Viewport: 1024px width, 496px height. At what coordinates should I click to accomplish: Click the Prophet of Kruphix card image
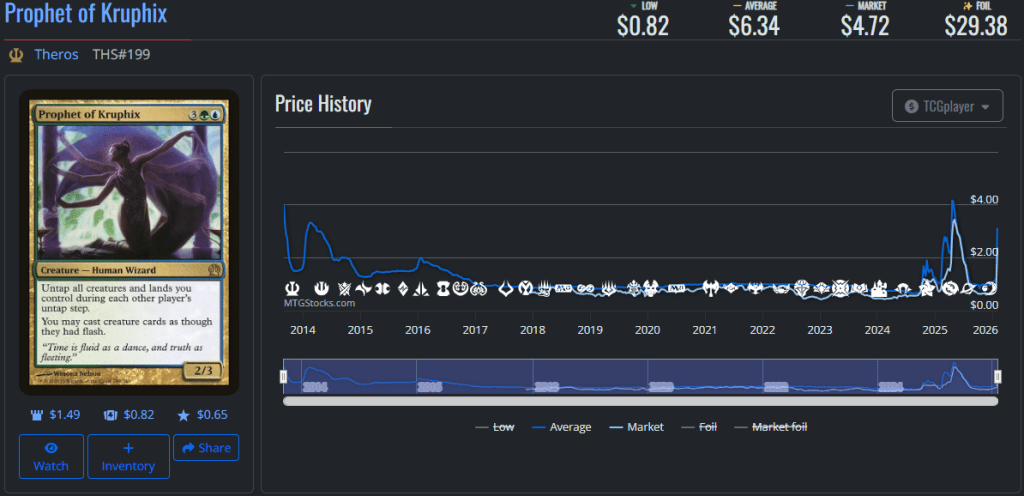point(130,243)
